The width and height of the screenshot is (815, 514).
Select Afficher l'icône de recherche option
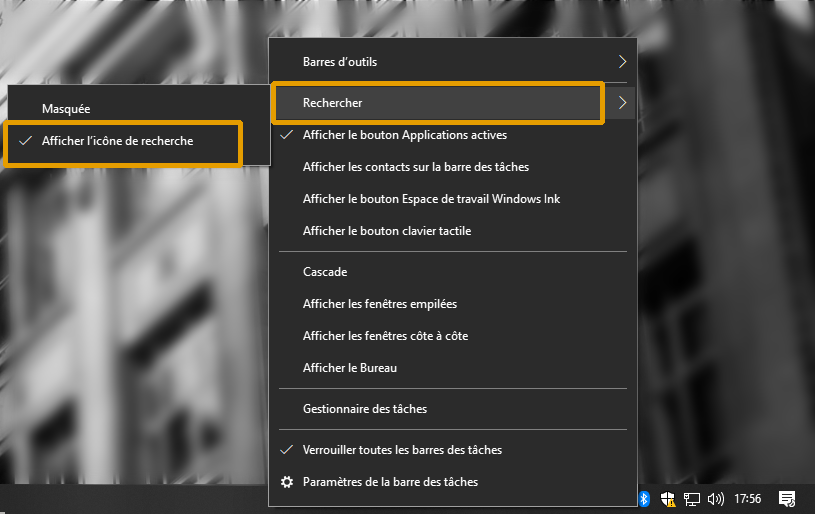pyautogui.click(x=117, y=141)
